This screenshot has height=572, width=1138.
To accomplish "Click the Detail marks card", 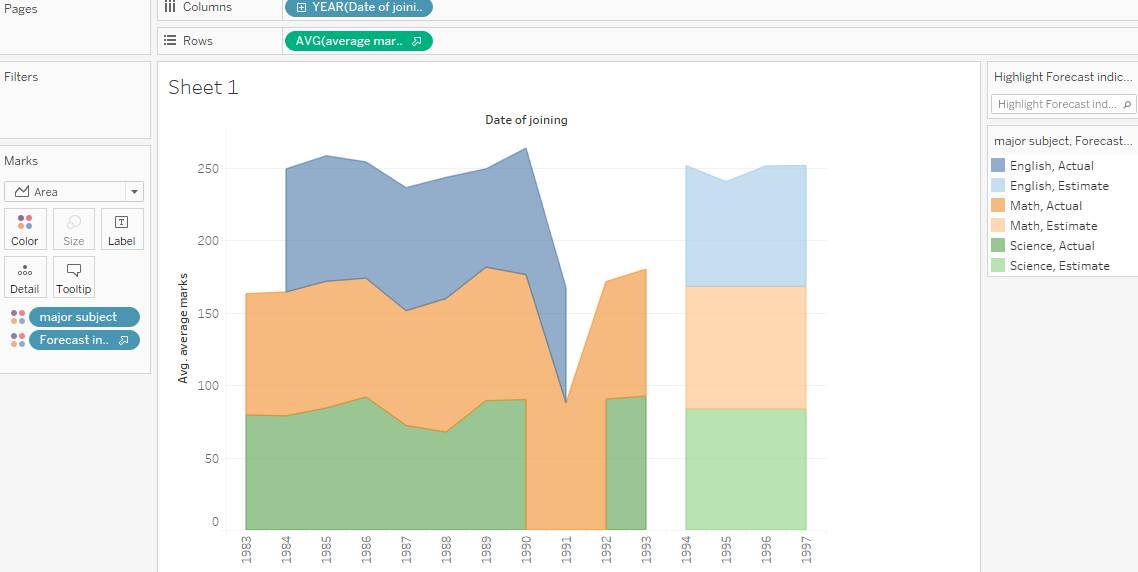I will (x=25, y=277).
